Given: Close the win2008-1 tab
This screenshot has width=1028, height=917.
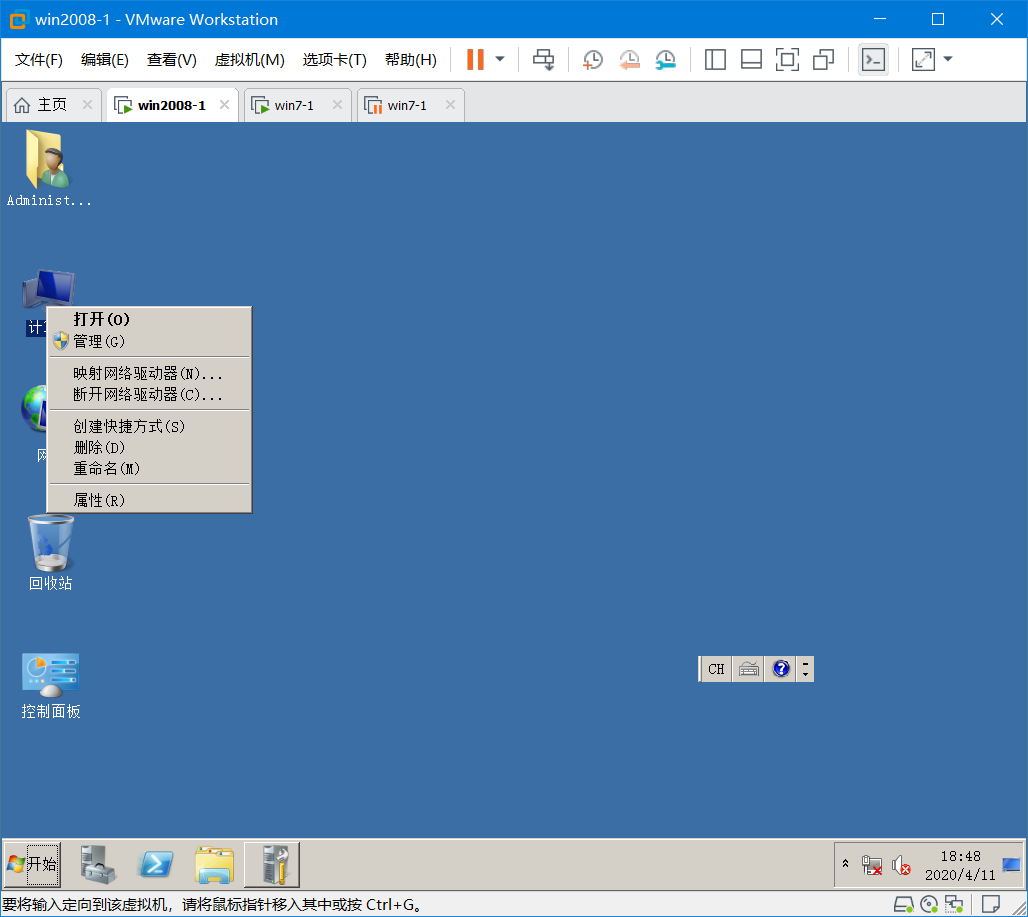Looking at the screenshot, I should pyautogui.click(x=224, y=104).
